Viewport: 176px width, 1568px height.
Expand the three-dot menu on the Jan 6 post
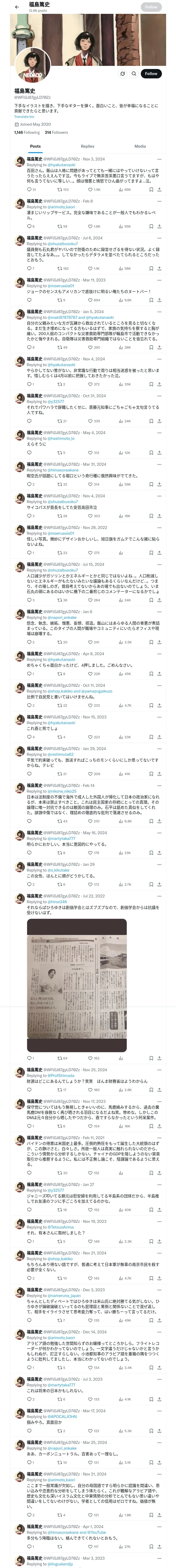coord(159,612)
